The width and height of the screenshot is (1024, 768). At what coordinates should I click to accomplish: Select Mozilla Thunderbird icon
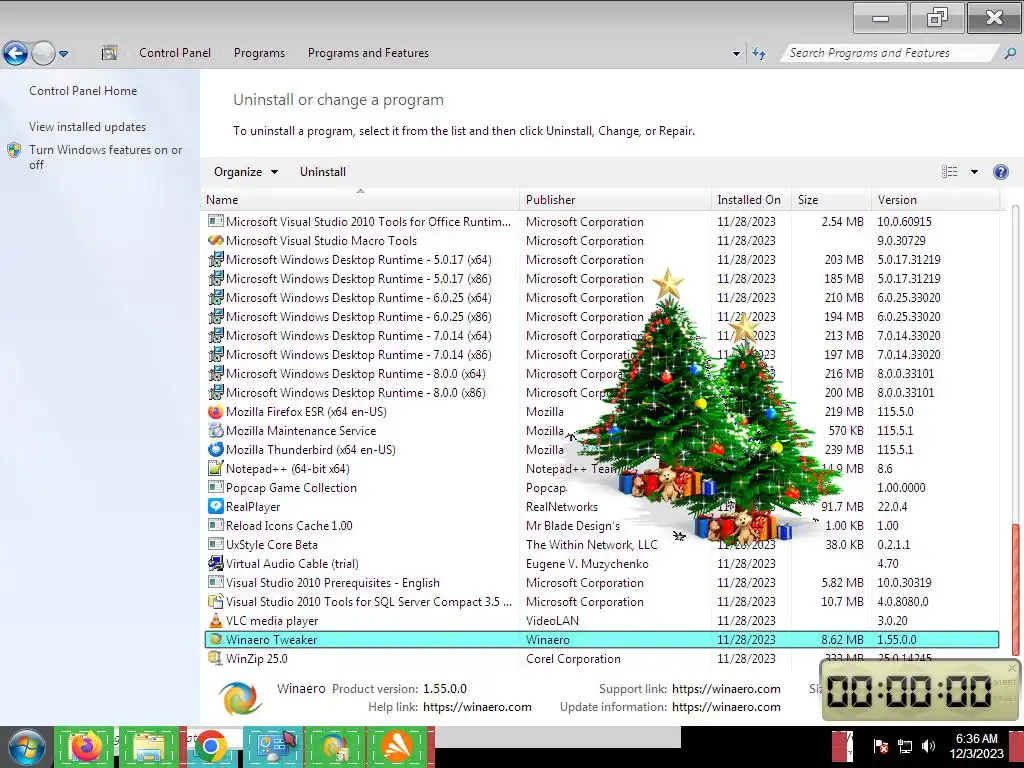pyautogui.click(x=216, y=450)
